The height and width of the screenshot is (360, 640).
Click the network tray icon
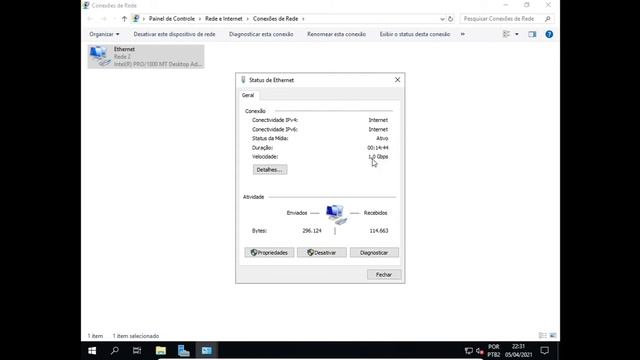pos(469,351)
